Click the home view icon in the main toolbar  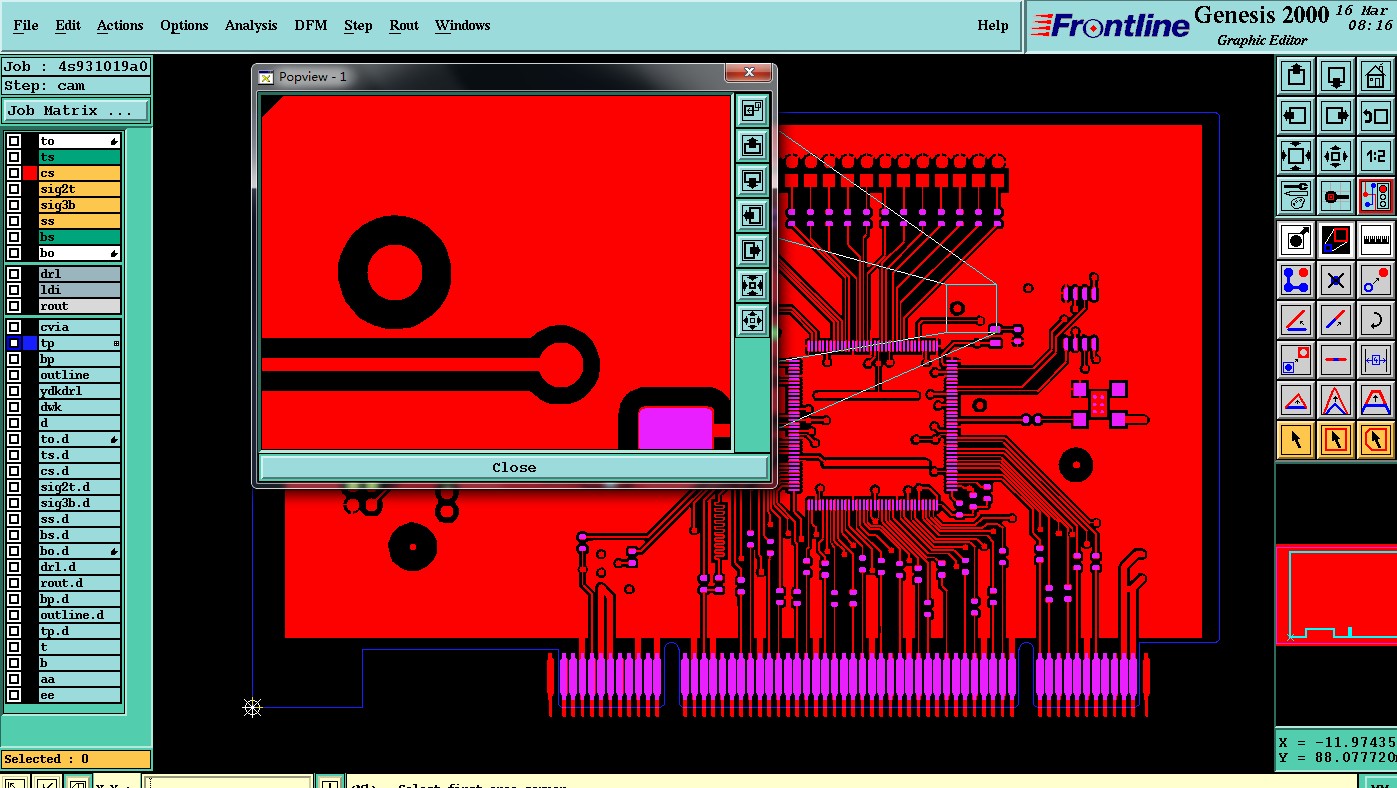coord(1376,75)
